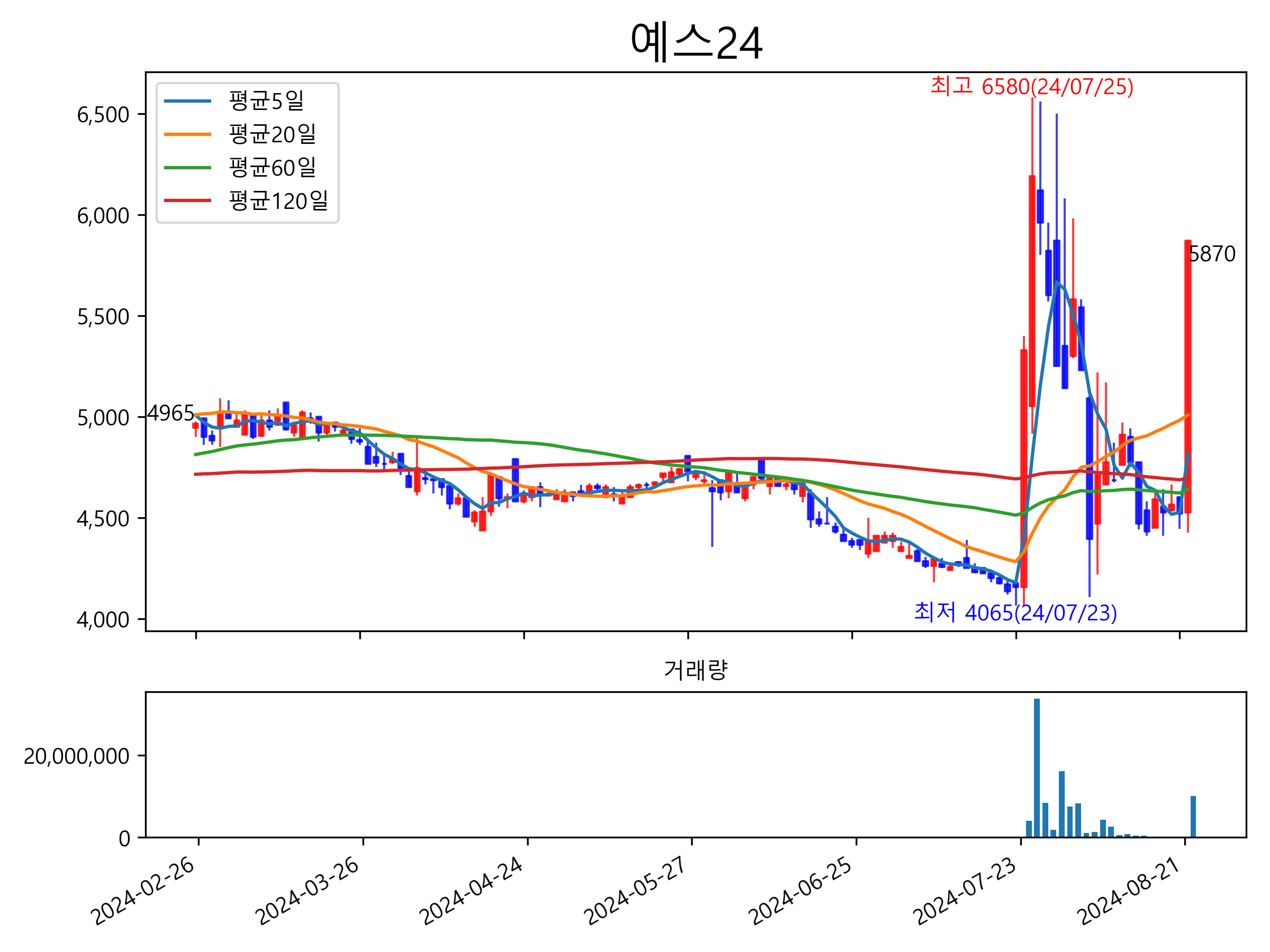Click the 평균5일 legend entry
Viewport: 1270px width, 952px height.
(x=266, y=101)
